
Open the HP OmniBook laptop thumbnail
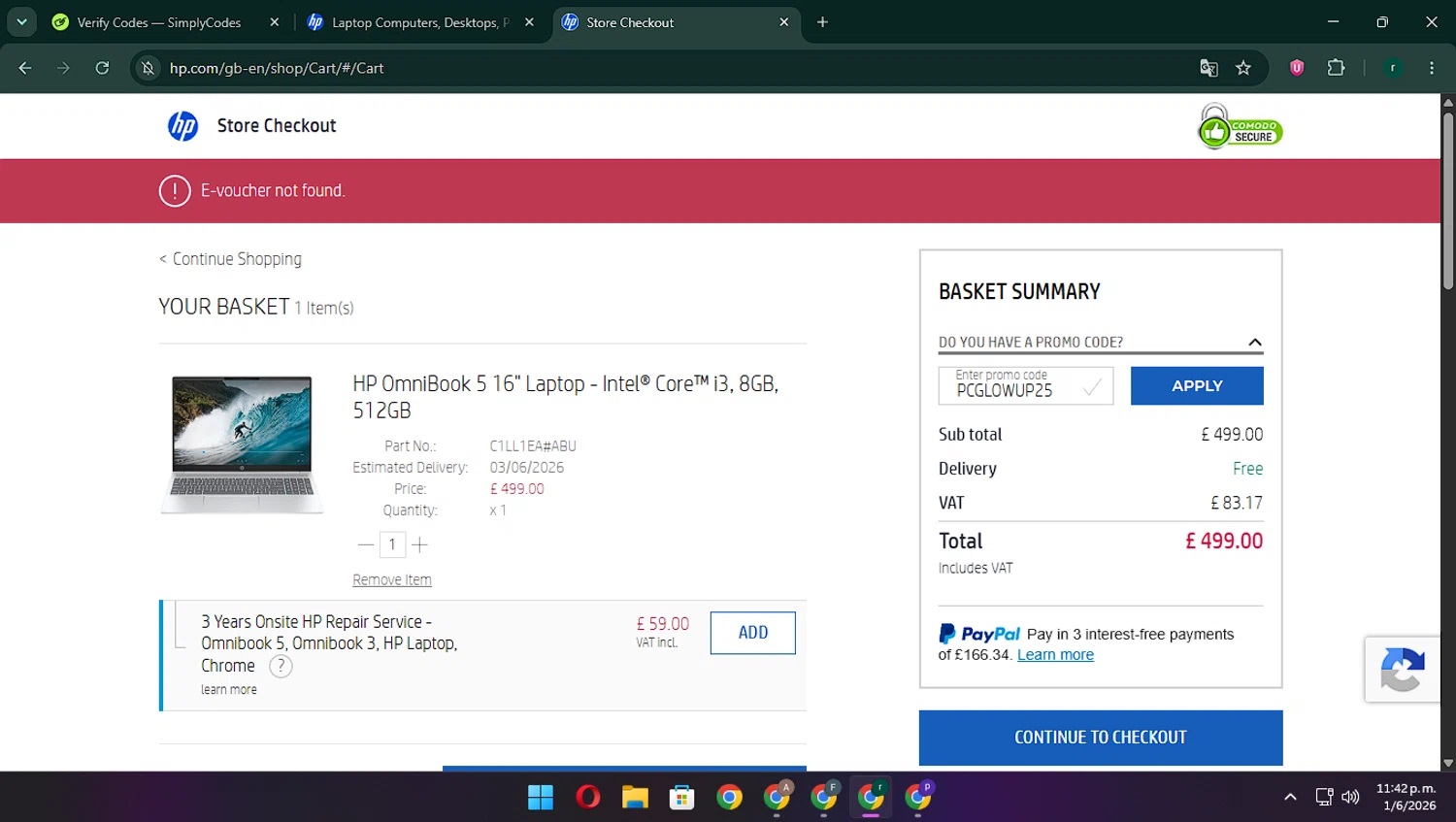point(242,444)
